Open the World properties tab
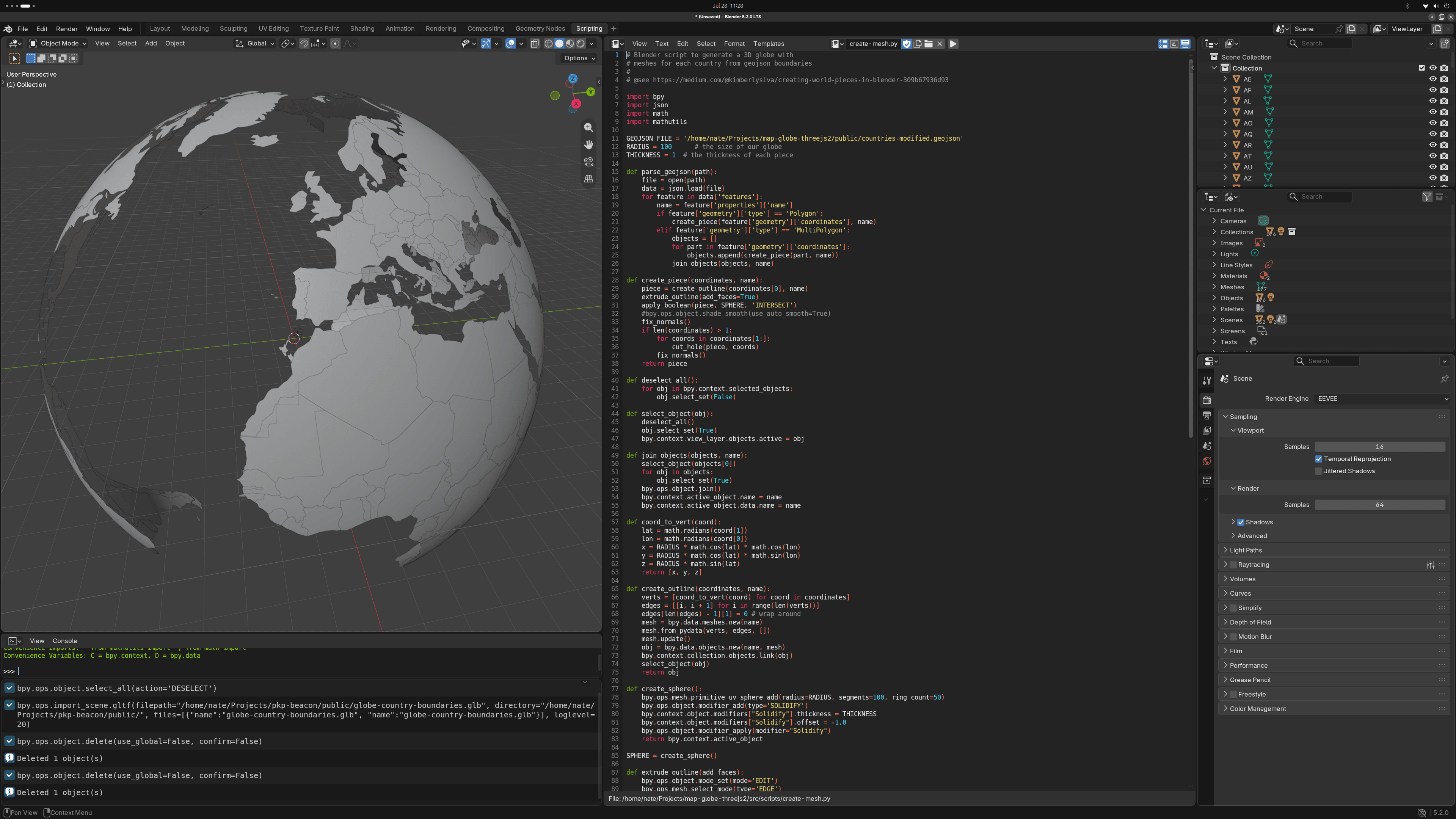Viewport: 1456px width, 819px height. coord(1207,461)
